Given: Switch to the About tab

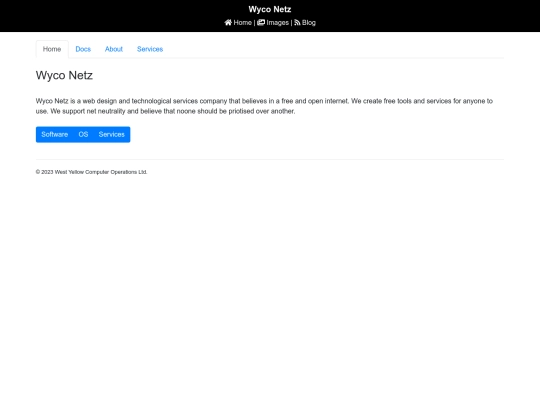Looking at the screenshot, I should click(x=114, y=49).
